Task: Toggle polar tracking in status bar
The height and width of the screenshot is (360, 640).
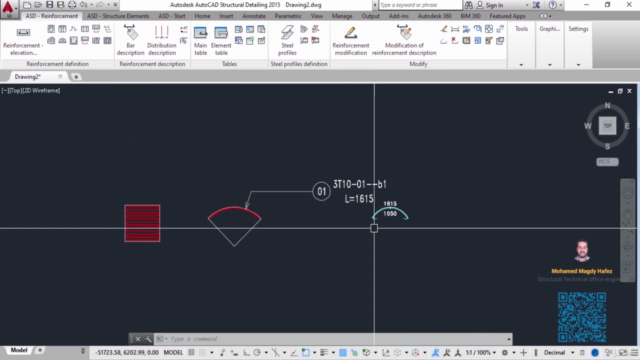Action: click(257, 353)
